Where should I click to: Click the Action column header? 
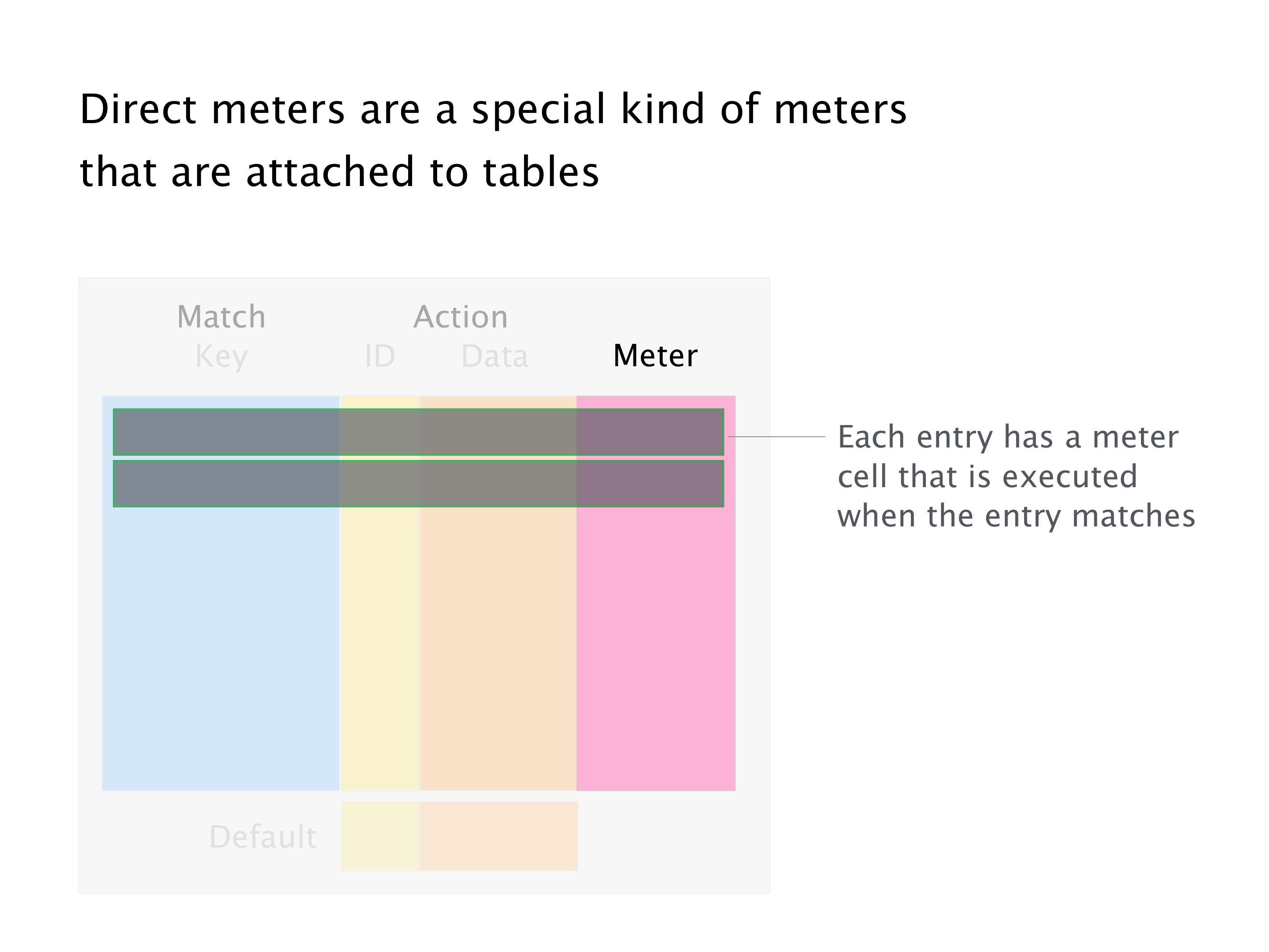(x=461, y=317)
